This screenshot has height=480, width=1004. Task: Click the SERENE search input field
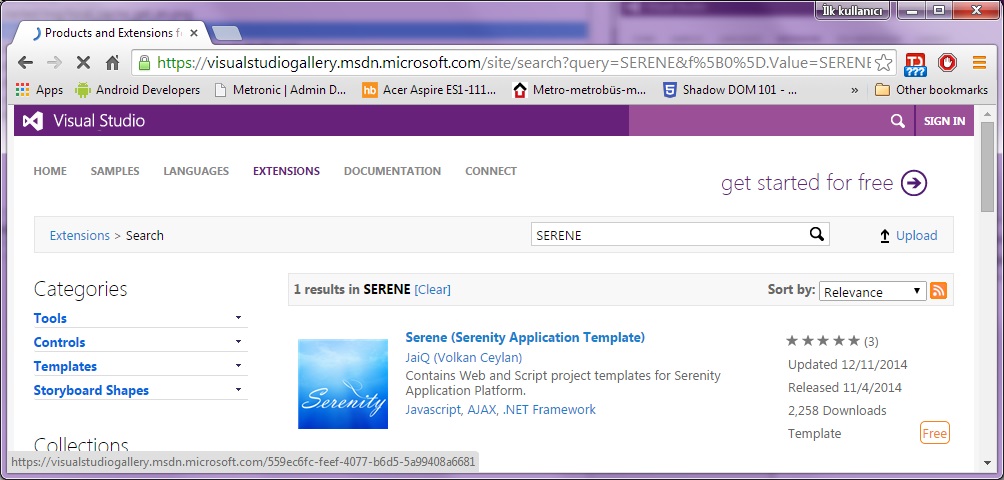(x=668, y=235)
